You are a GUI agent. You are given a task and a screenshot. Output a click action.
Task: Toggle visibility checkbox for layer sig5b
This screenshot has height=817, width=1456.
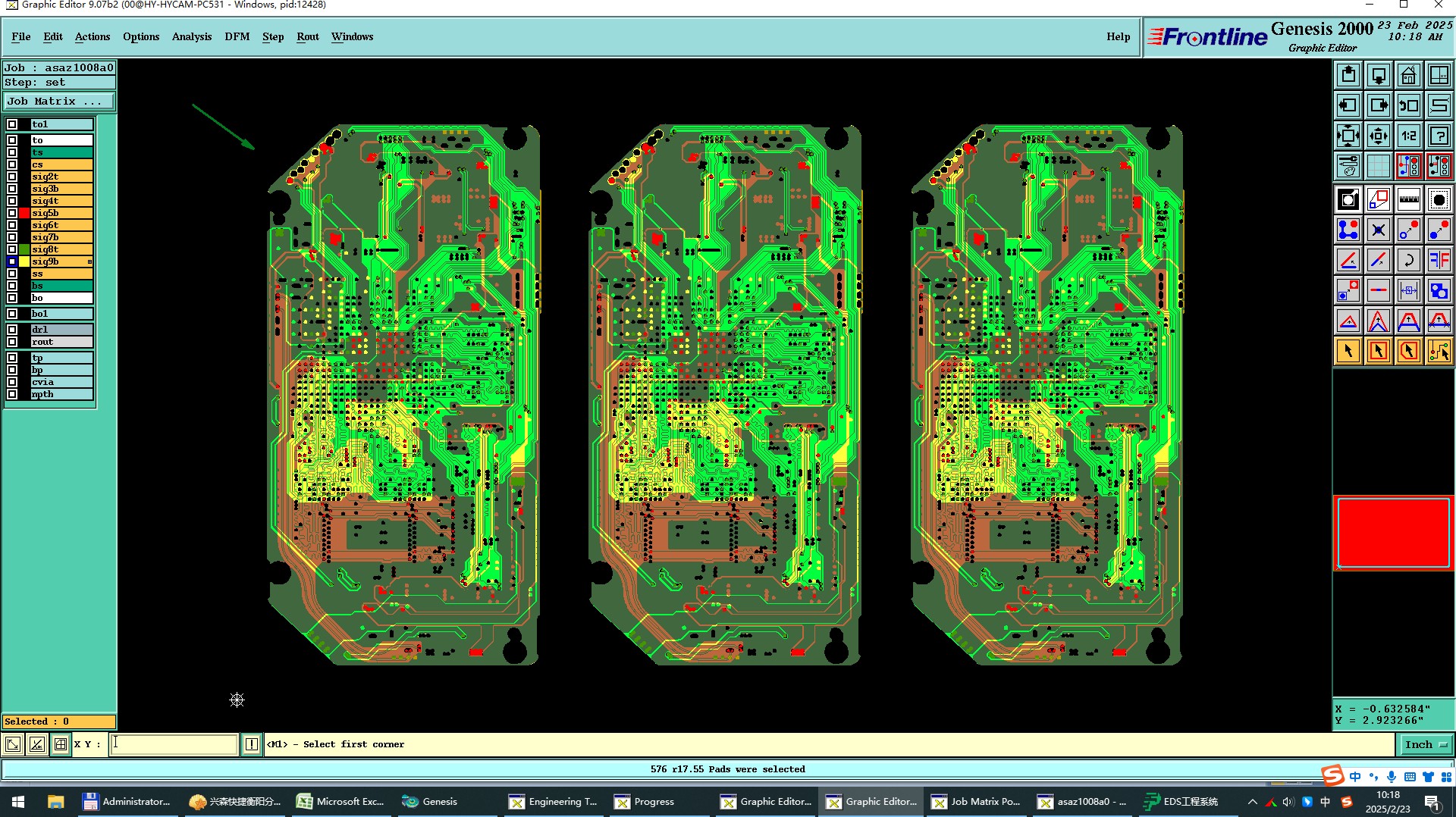[x=12, y=213]
